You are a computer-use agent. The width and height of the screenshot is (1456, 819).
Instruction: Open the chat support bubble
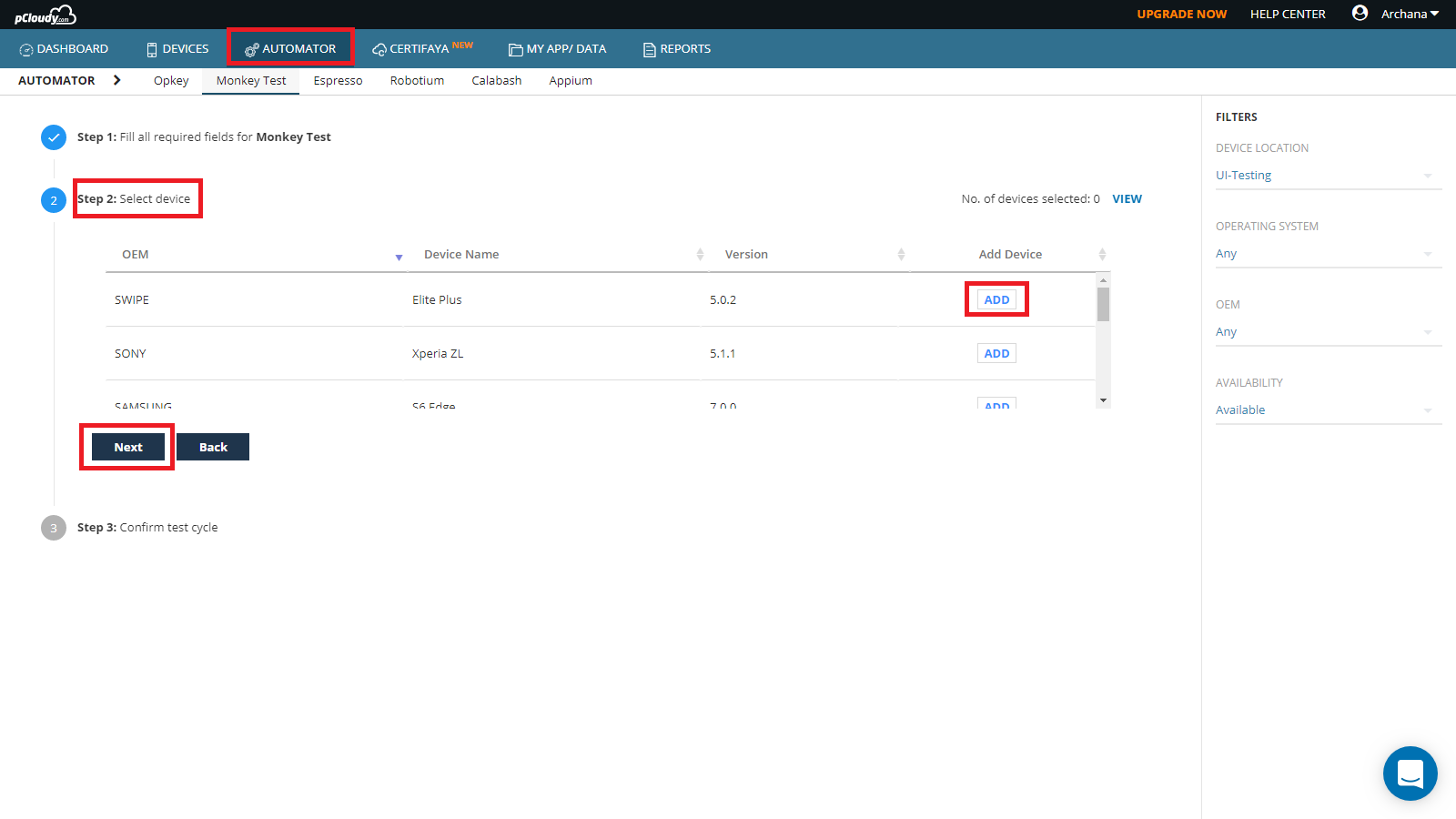(x=1410, y=773)
